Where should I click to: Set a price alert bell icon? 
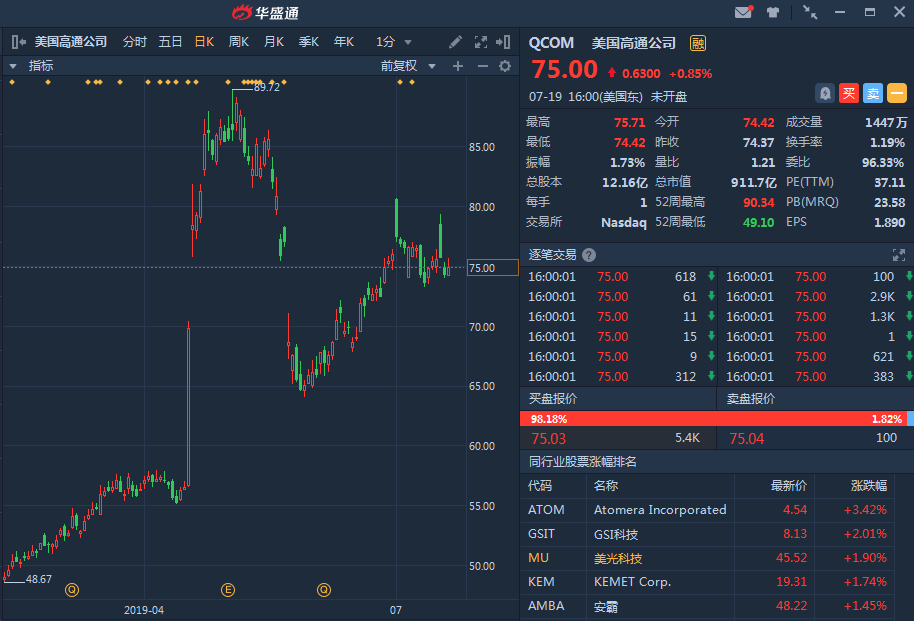[x=825, y=93]
